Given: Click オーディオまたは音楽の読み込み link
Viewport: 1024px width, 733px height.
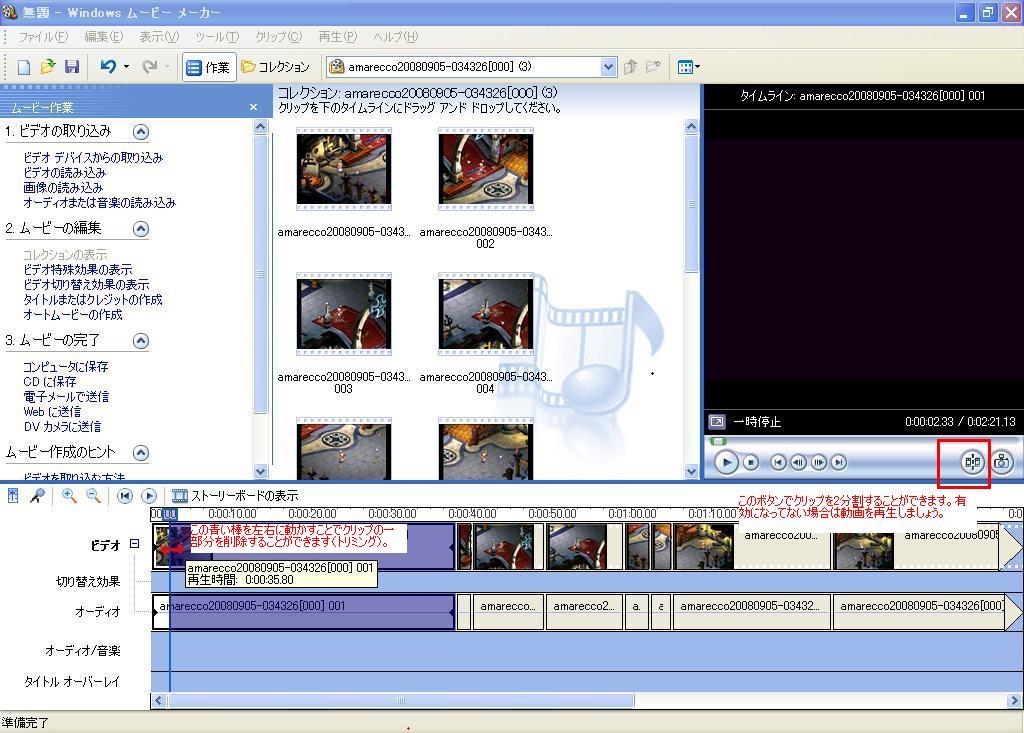Looking at the screenshot, I should point(99,203).
